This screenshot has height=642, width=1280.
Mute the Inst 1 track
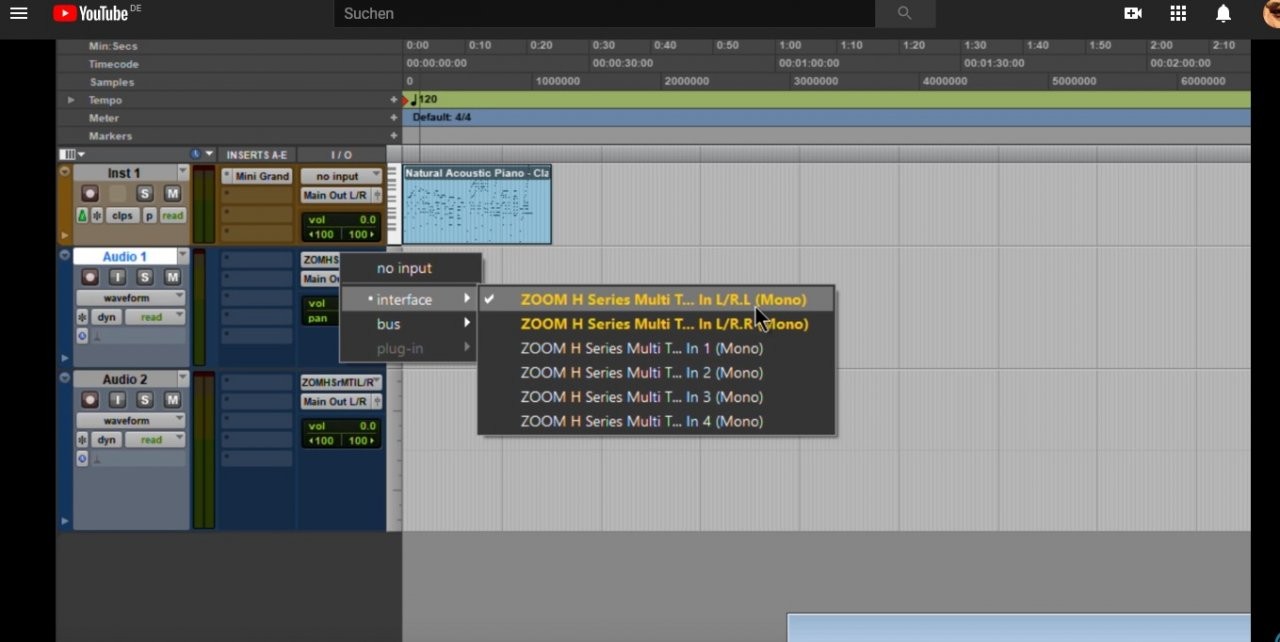pyautogui.click(x=172, y=193)
